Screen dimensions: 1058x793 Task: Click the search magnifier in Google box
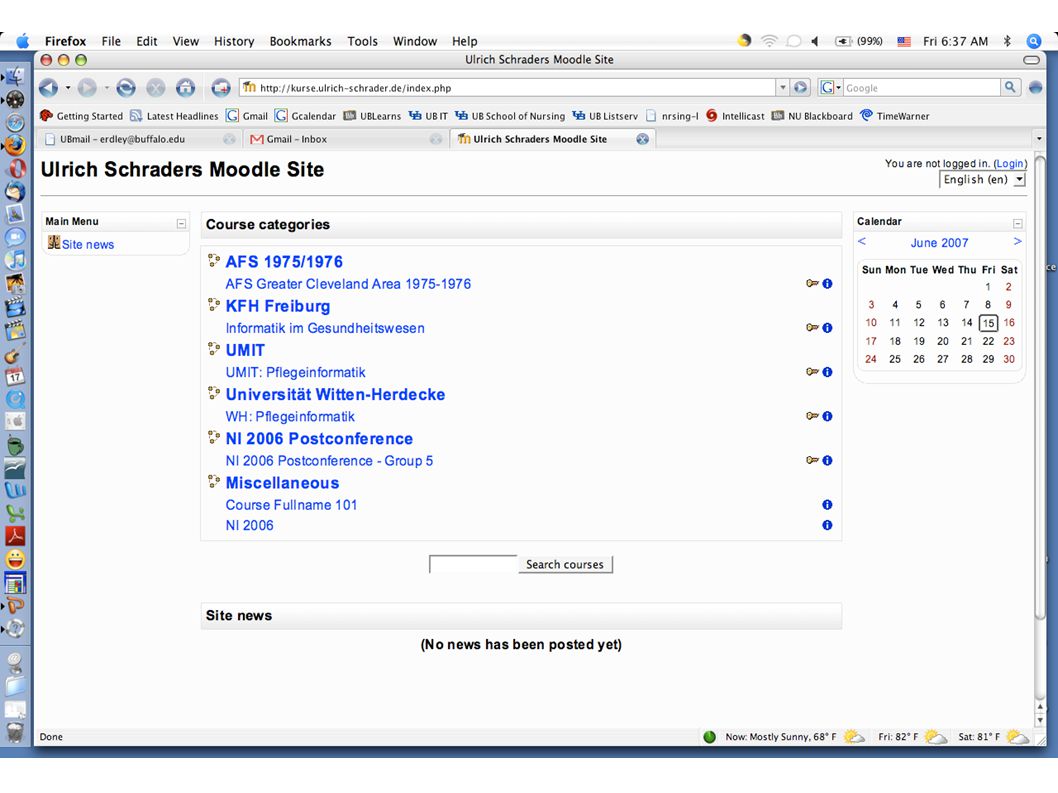[x=1009, y=87]
